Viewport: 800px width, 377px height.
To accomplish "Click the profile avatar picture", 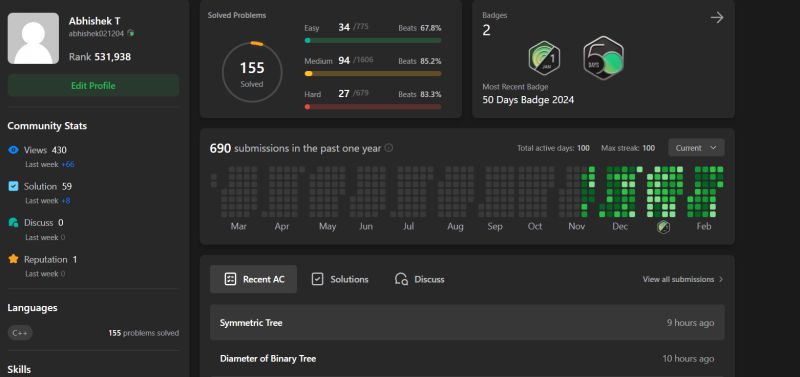I will [x=33, y=39].
